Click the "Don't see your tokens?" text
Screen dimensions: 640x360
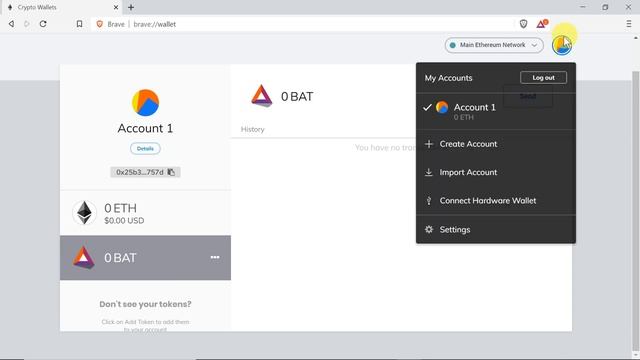(145, 304)
